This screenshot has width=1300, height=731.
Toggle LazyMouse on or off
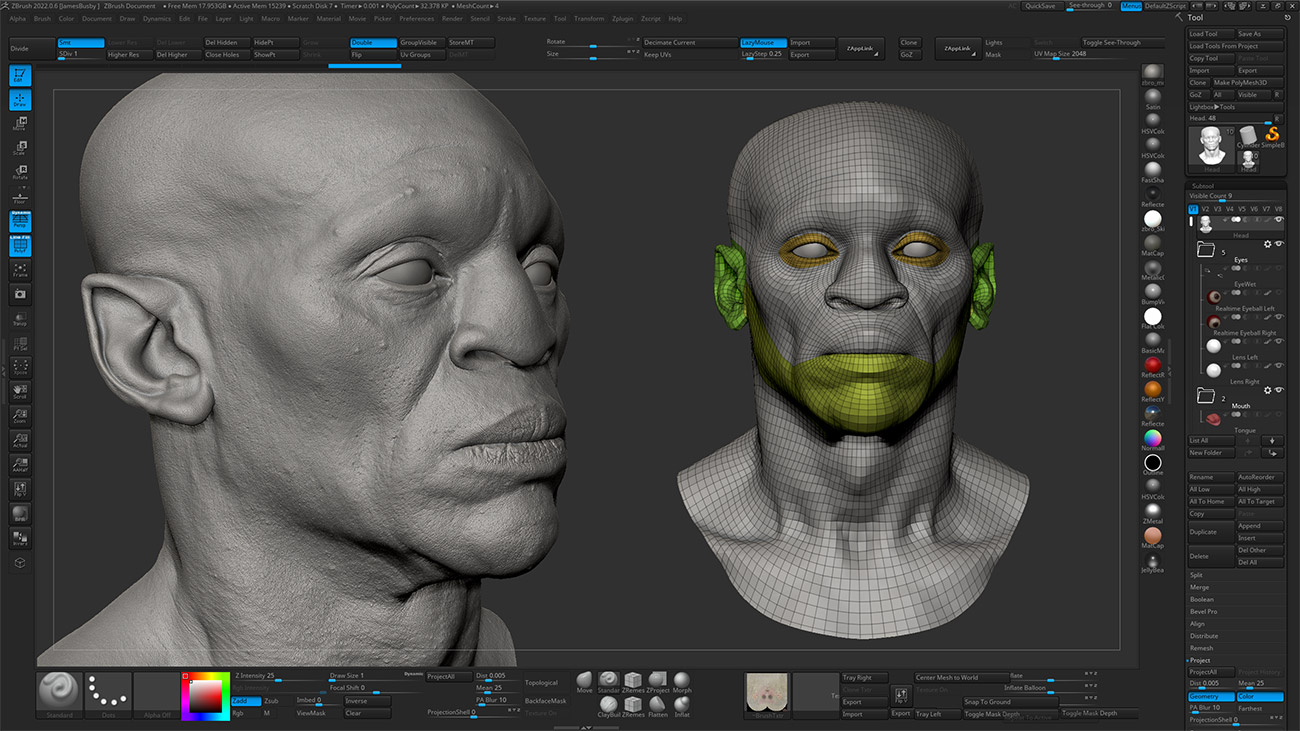tap(762, 43)
